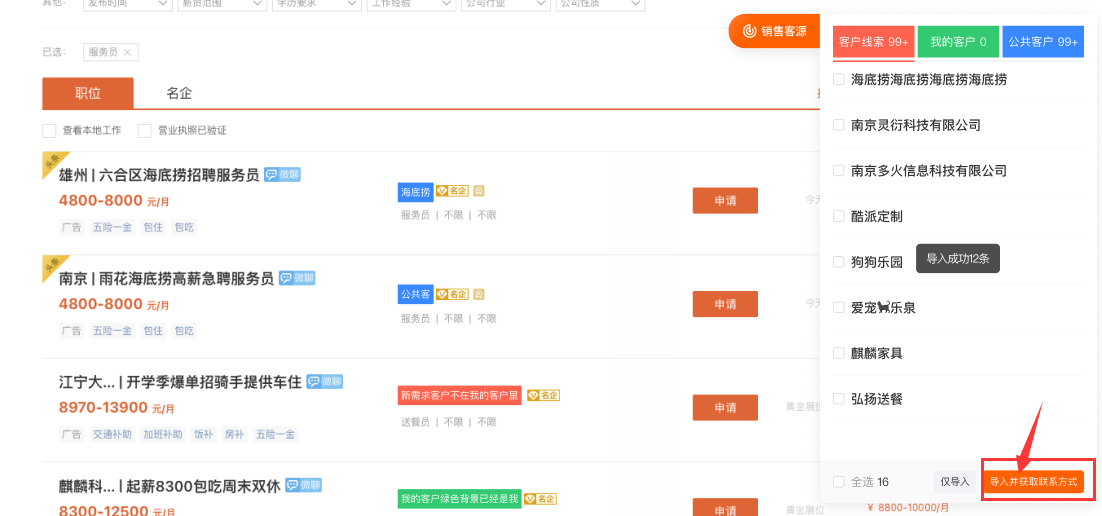This screenshot has height=516, width=1102.
Task: Click the 交通补助 benefit tag
Action: click(112, 434)
